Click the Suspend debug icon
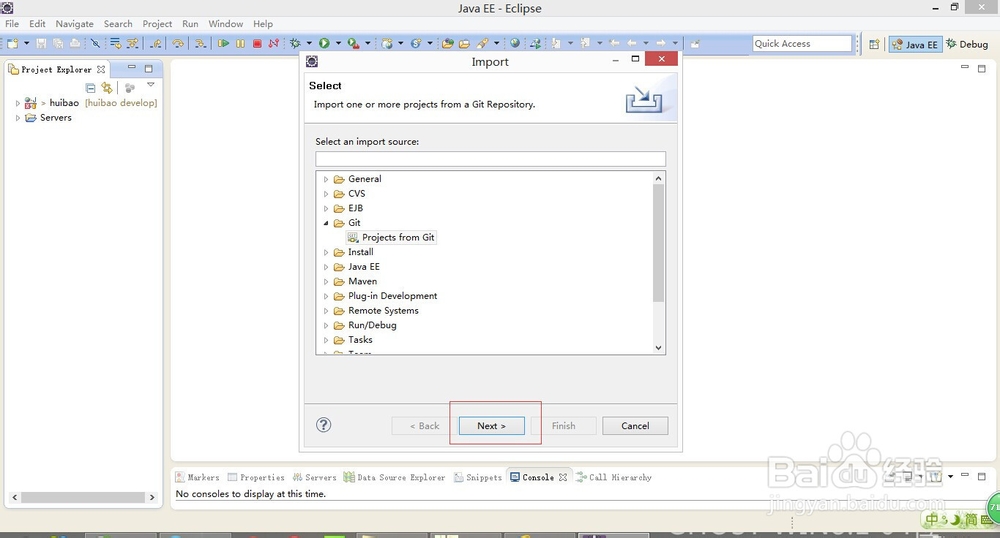This screenshot has width=1000, height=538. coord(240,43)
